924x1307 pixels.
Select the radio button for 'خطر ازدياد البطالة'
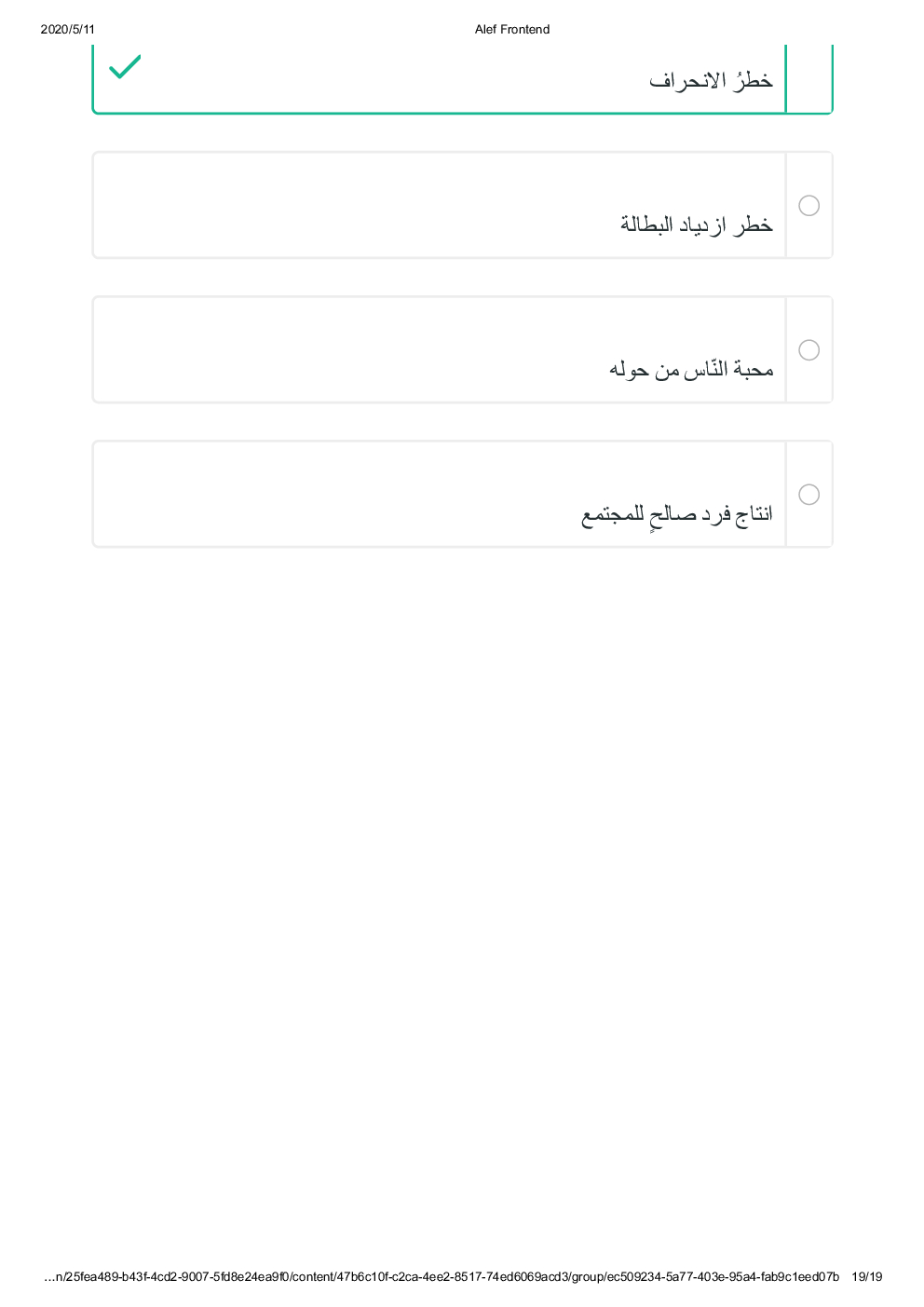(x=809, y=205)
